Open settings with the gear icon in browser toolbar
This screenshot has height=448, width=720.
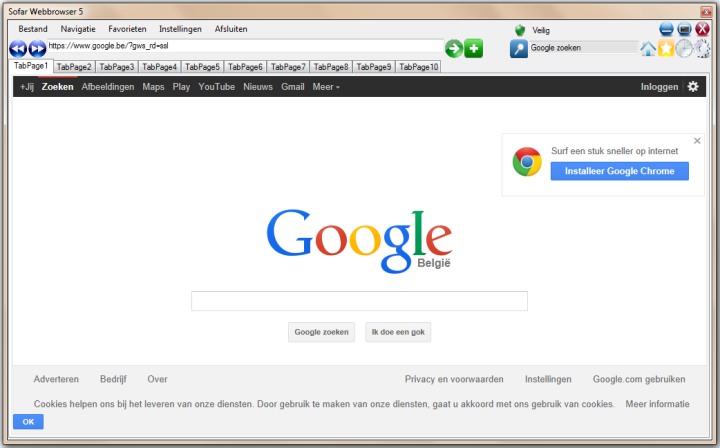coord(702,48)
